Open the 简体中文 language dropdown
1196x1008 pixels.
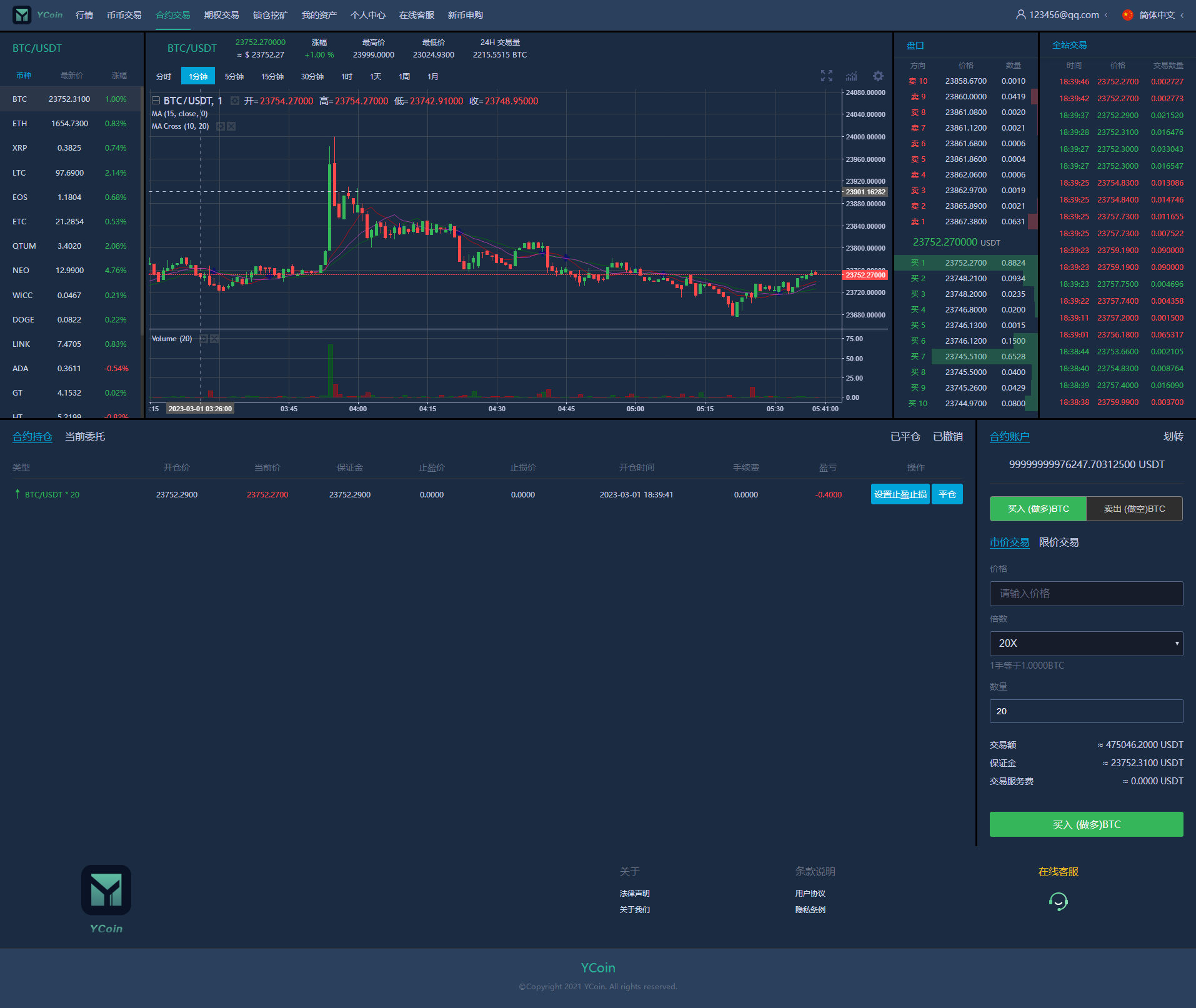(x=1156, y=15)
